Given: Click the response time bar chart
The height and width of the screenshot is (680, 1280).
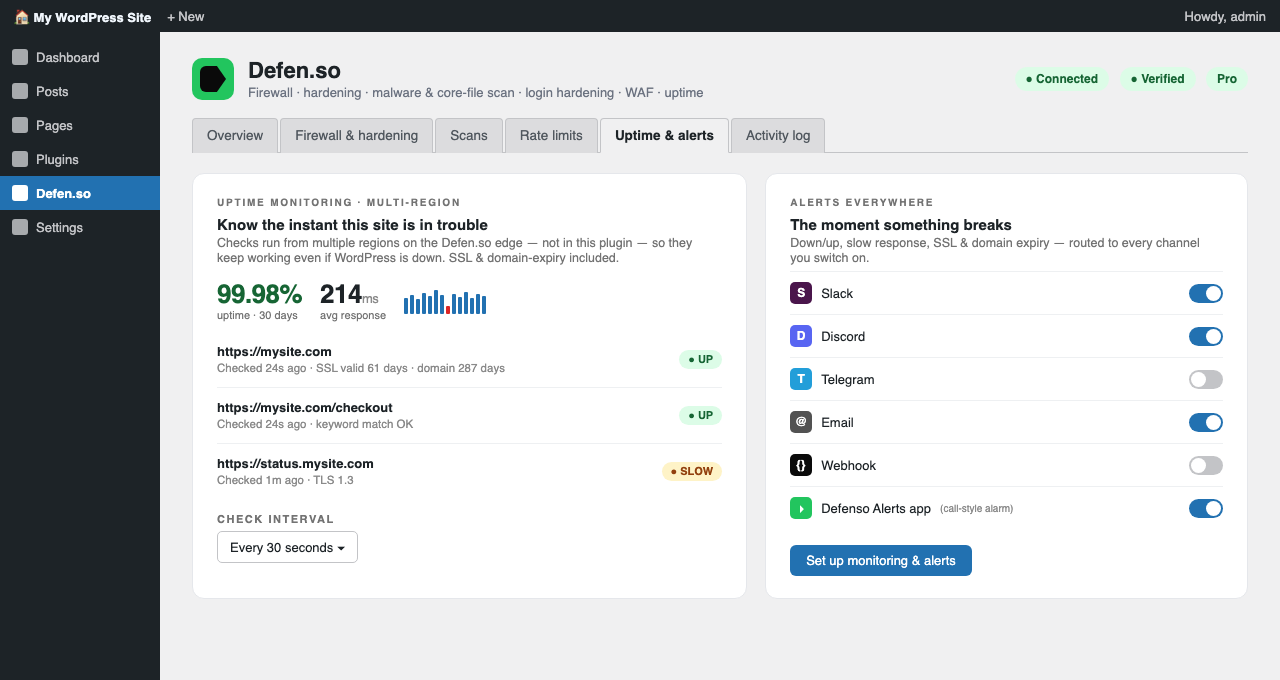Looking at the screenshot, I should (x=445, y=302).
